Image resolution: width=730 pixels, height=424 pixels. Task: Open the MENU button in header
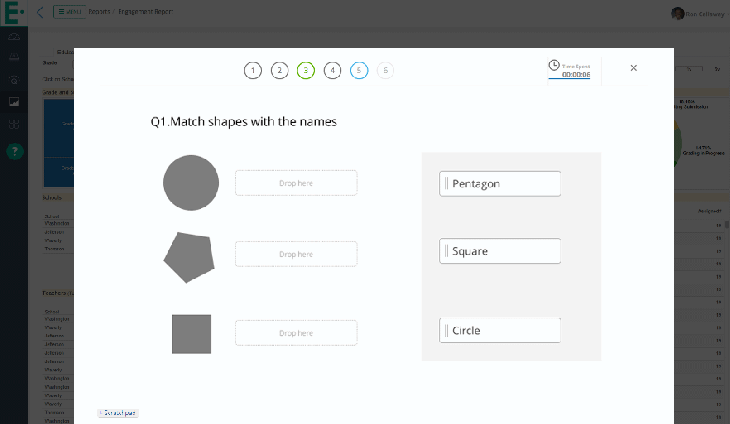click(x=69, y=12)
